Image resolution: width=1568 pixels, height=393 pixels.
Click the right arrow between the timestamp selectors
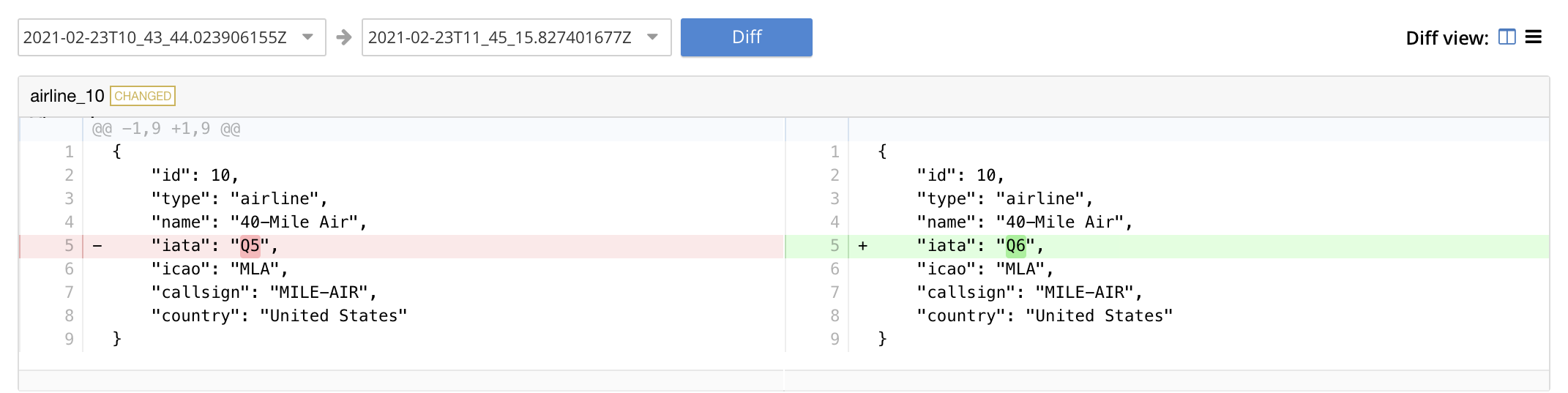[343, 37]
